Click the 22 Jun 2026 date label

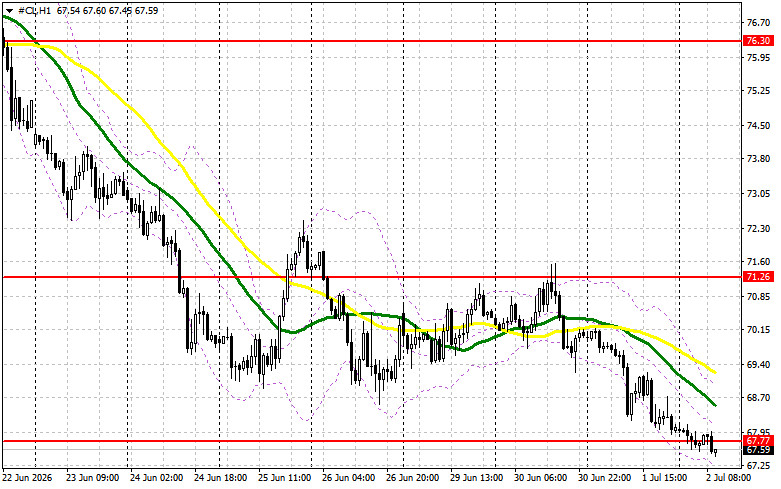click(x=27, y=478)
